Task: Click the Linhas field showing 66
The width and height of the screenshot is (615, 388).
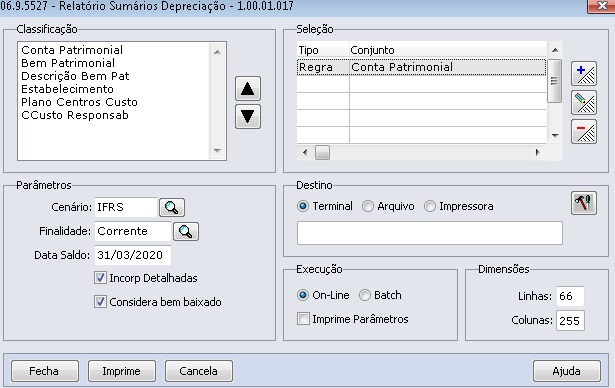Action: pos(570,296)
